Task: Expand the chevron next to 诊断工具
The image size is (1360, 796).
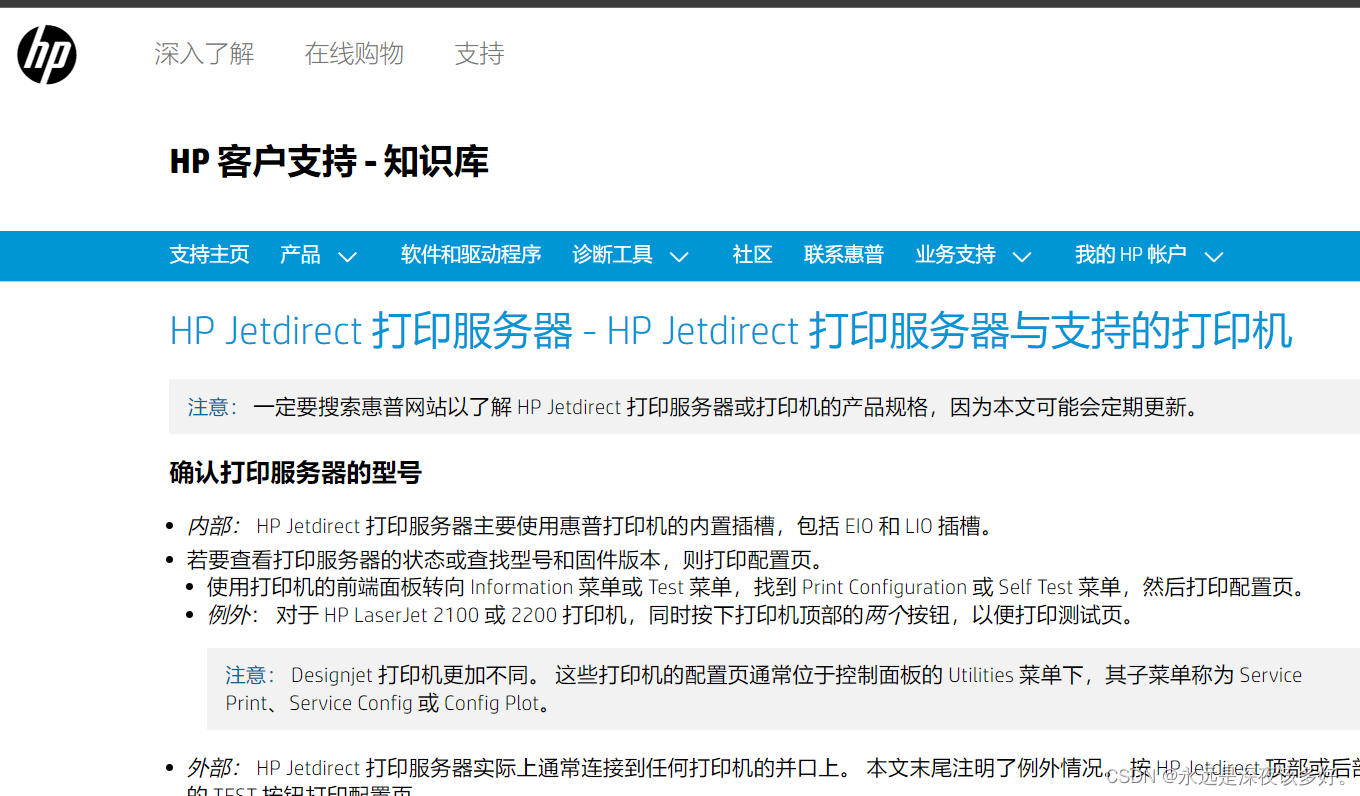Action: (679, 257)
